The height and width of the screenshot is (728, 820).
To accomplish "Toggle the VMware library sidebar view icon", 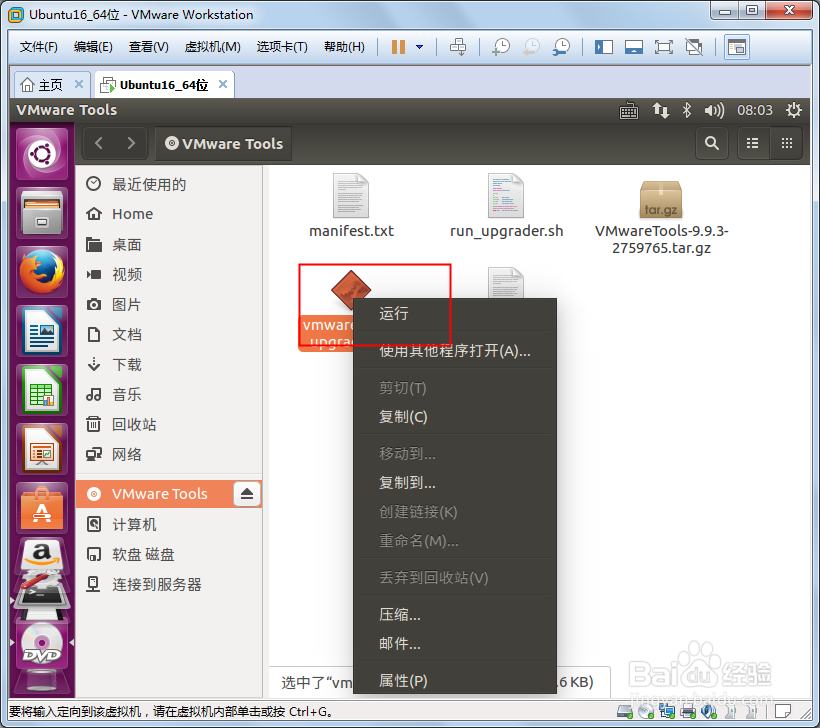I will point(603,47).
